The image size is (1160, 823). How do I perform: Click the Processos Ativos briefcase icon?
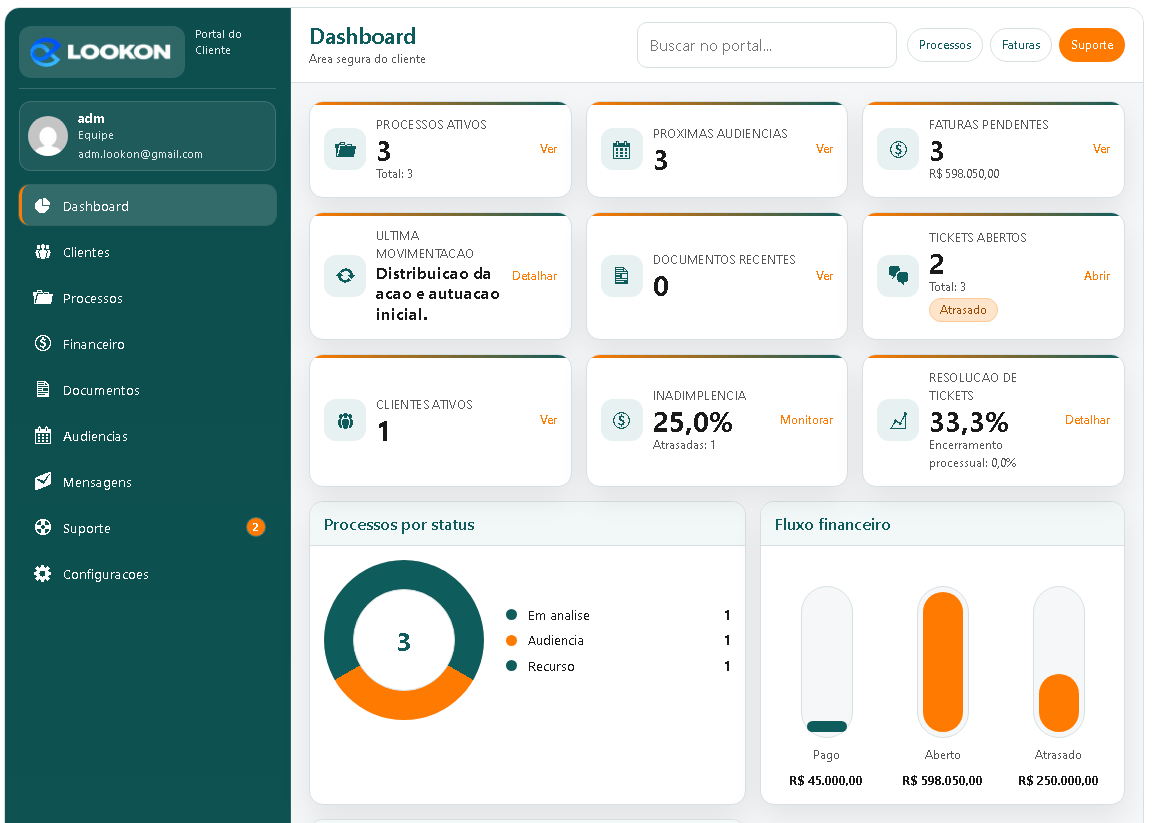(x=344, y=148)
